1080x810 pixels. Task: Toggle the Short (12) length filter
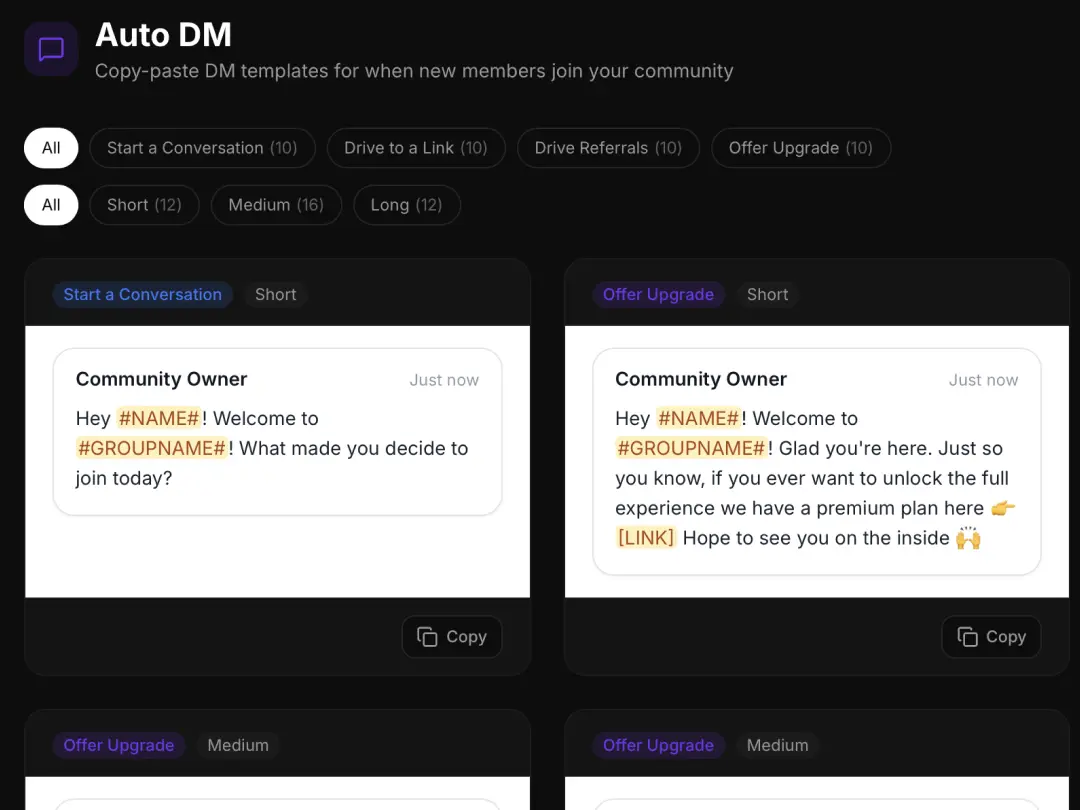pyautogui.click(x=144, y=205)
